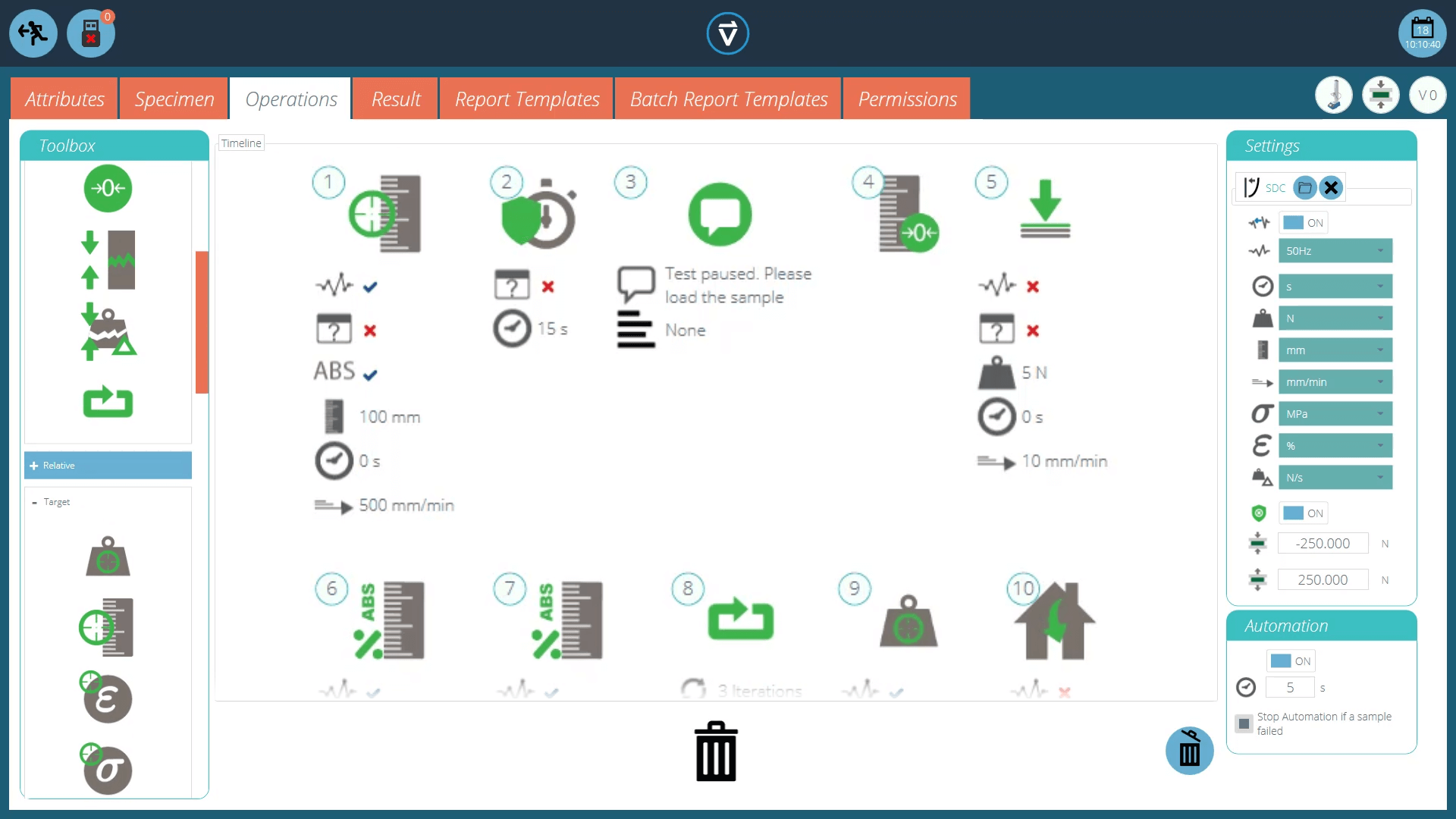Open the Report Templates tab
This screenshot has height=819, width=1456.
[x=527, y=99]
